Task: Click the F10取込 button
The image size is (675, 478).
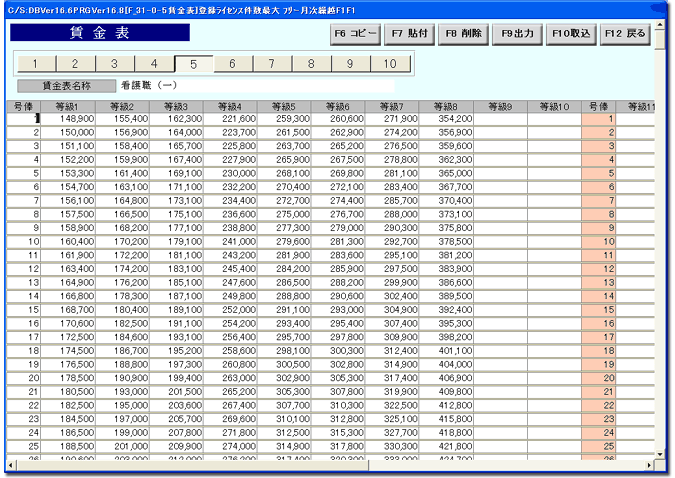Action: tap(571, 34)
